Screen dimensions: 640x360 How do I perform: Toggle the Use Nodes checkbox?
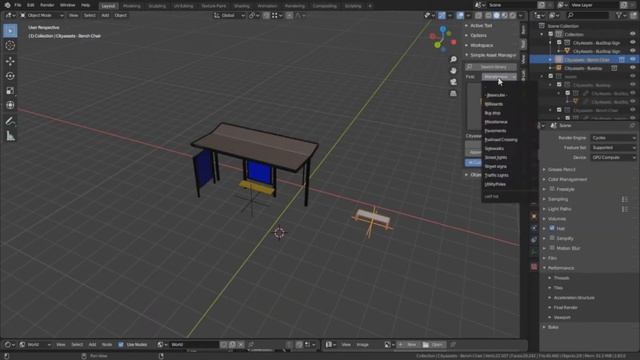click(120, 345)
